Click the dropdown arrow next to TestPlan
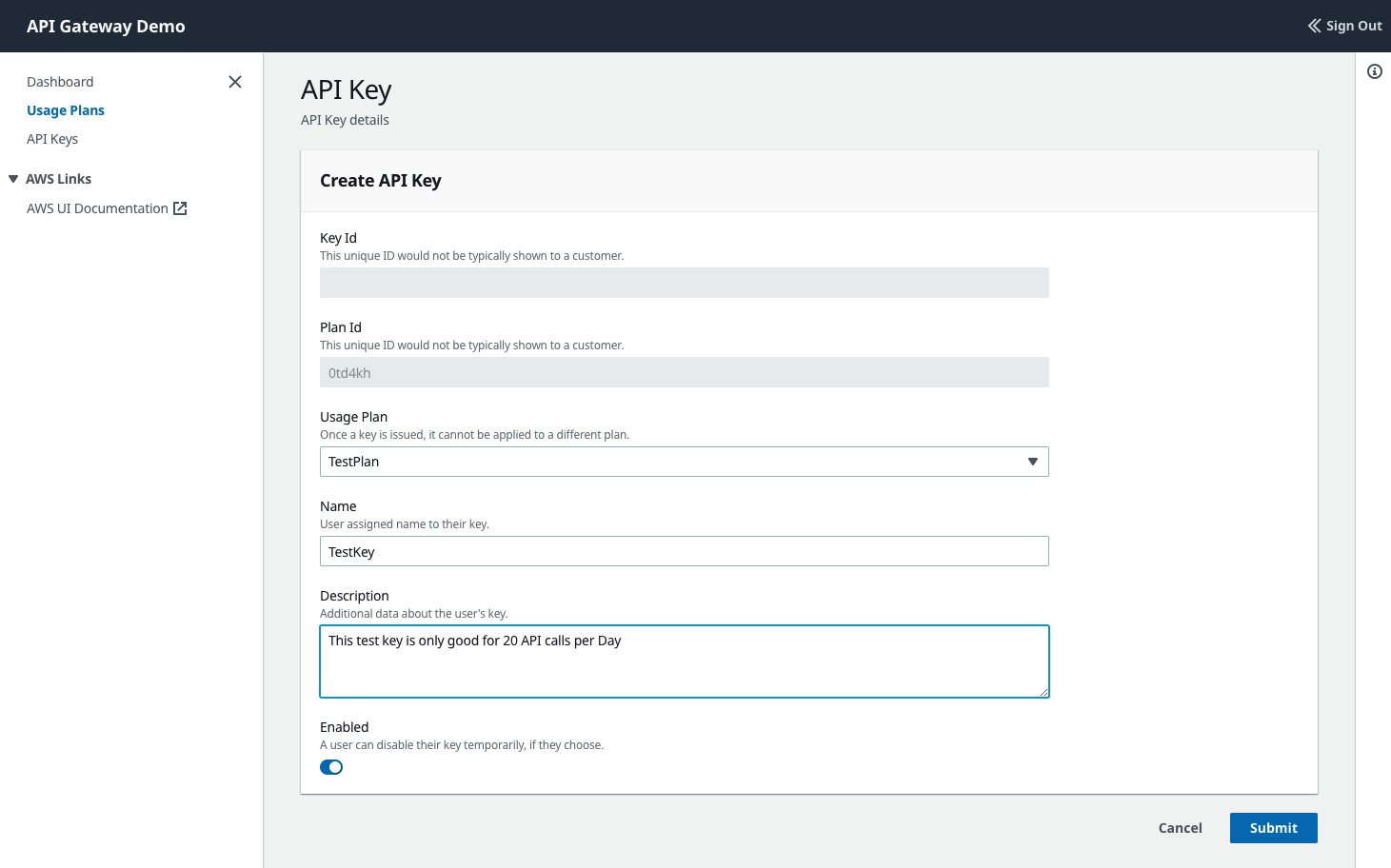This screenshot has height=868, width=1391. click(x=1033, y=462)
